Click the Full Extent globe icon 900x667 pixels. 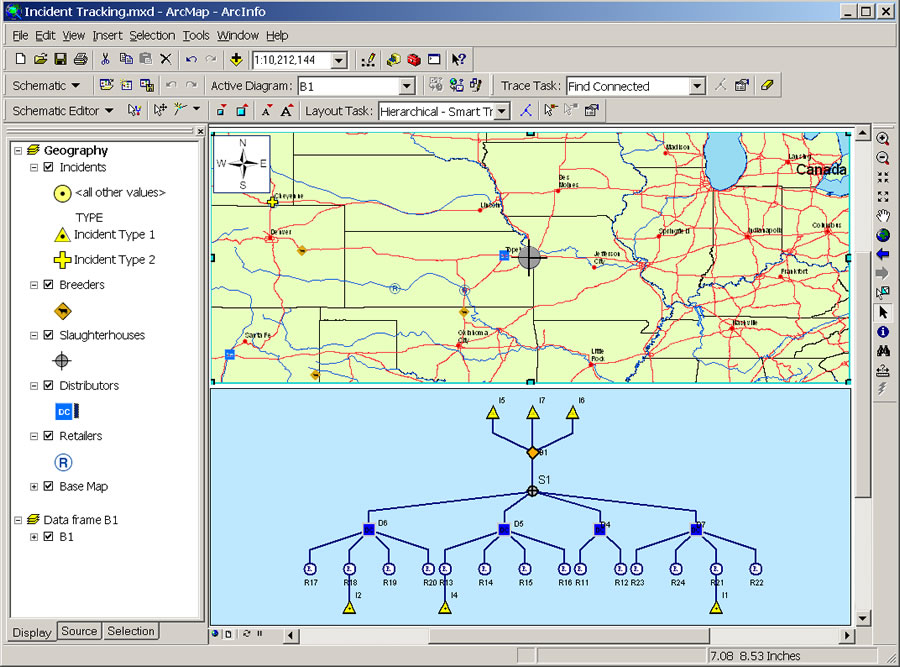click(883, 235)
